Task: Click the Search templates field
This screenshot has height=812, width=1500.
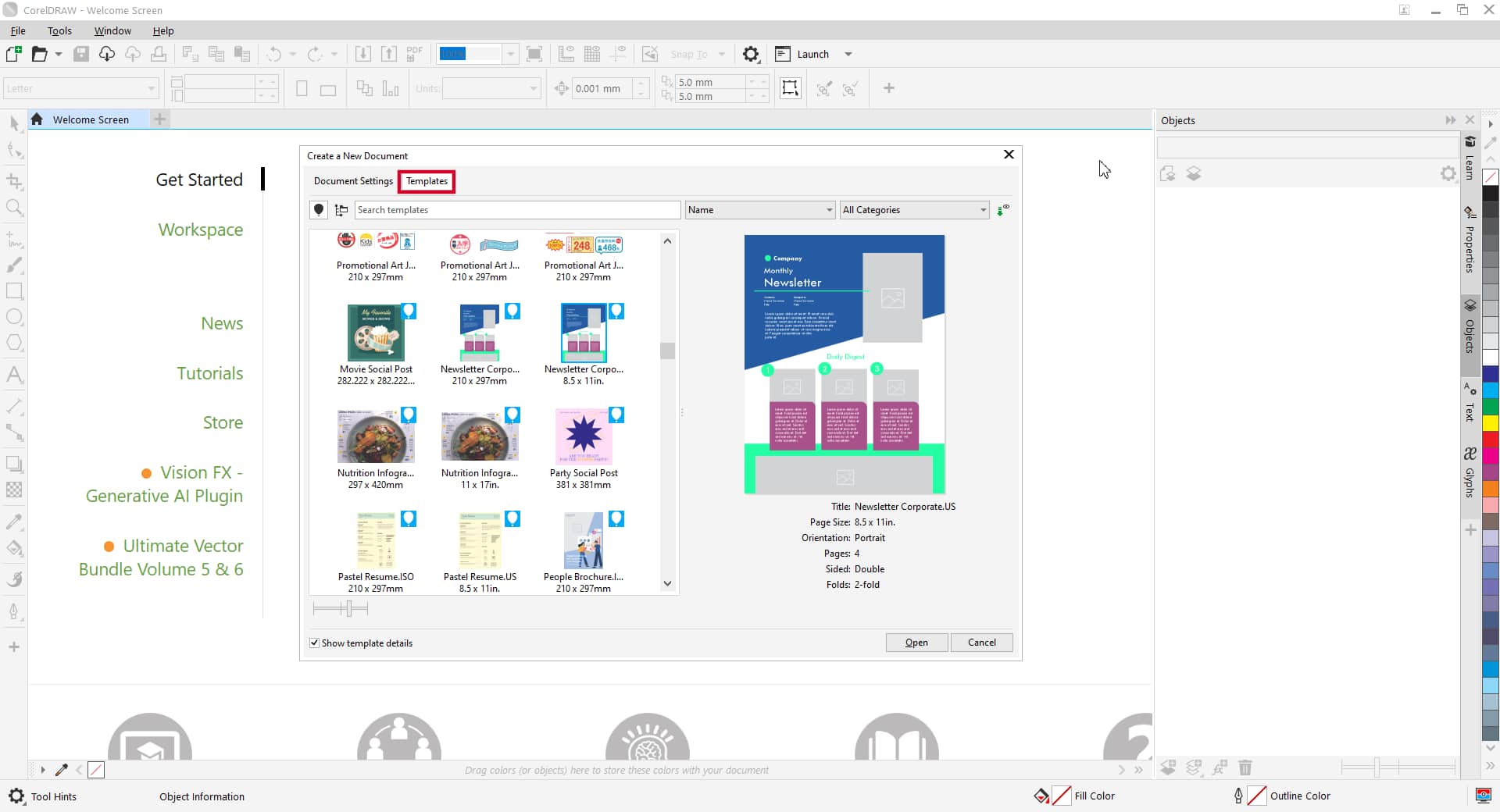Action: pyautogui.click(x=518, y=210)
